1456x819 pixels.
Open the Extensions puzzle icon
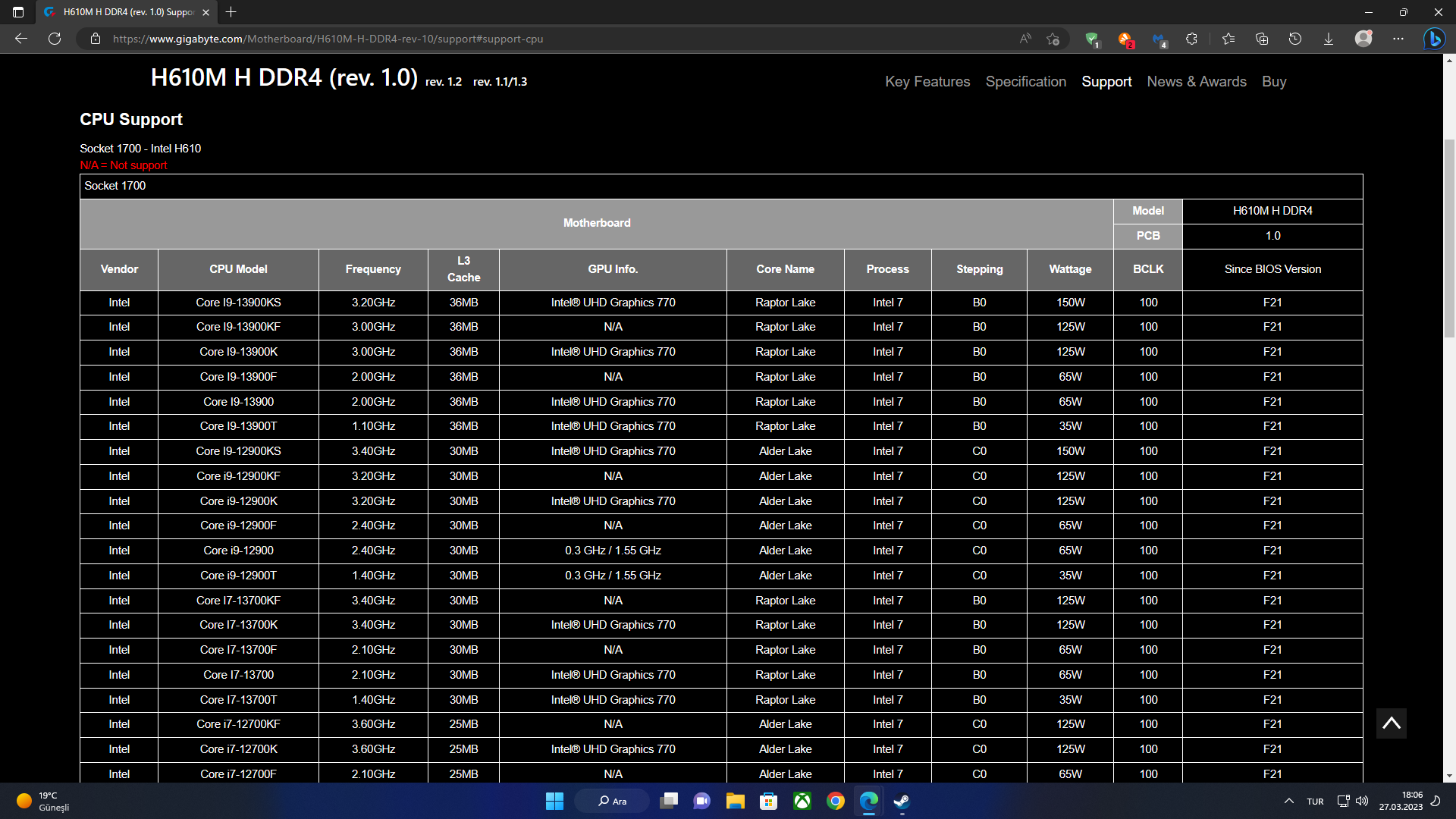(x=1191, y=39)
